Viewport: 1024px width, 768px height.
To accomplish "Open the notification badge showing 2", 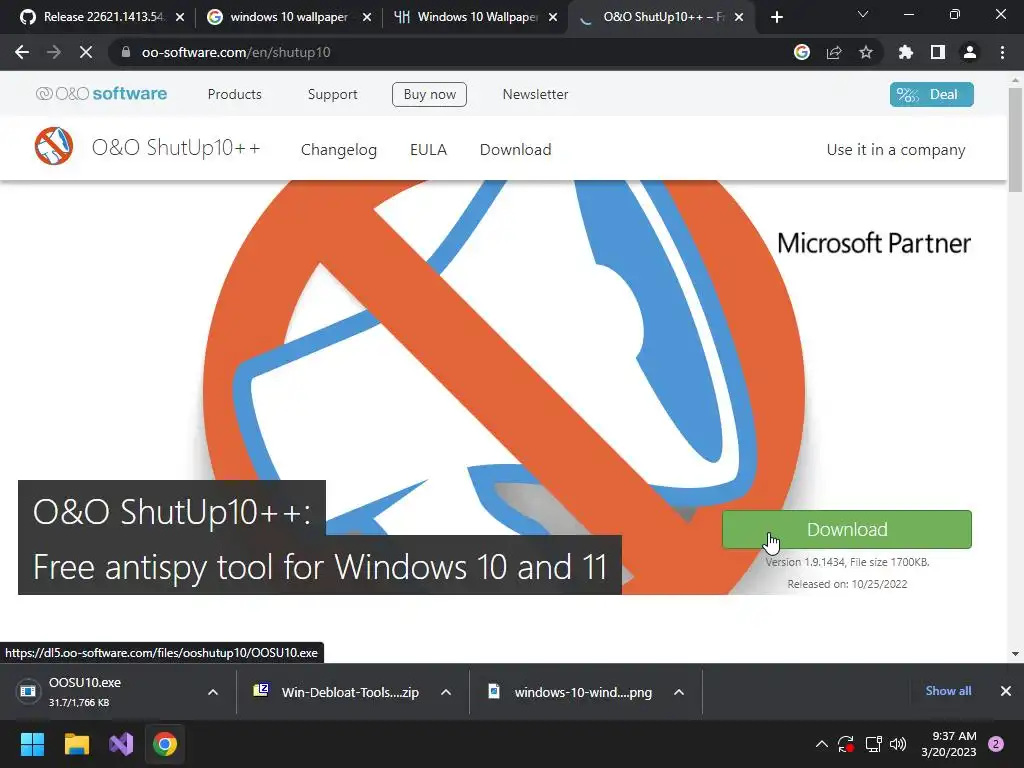I will click(x=996, y=744).
